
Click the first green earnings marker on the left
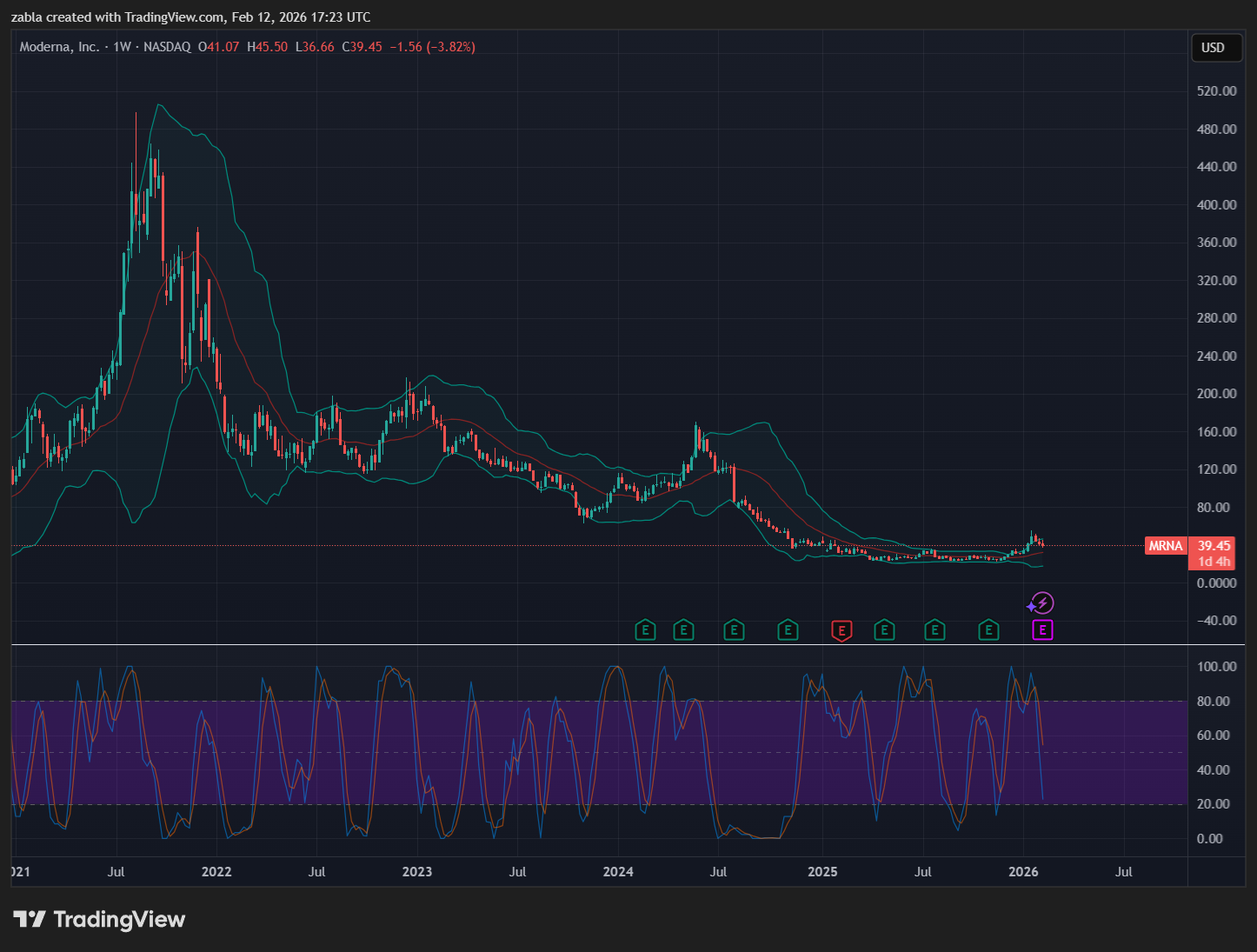point(645,630)
